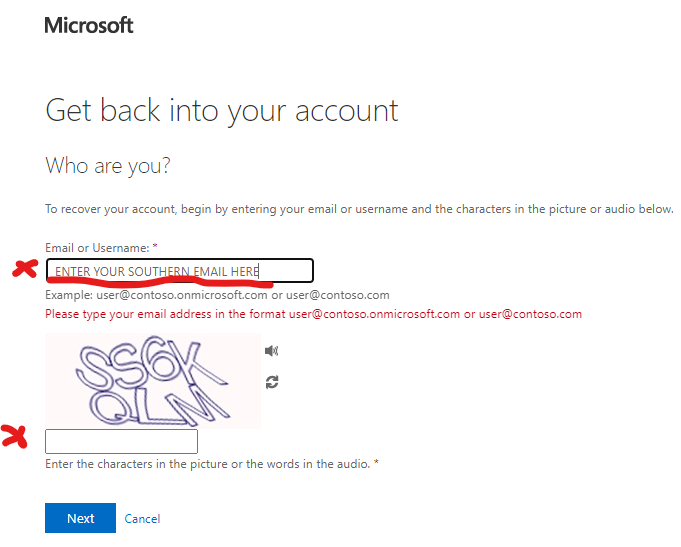Screen dimensions: 681x547
Task: Click the red email format error message
Action: click(313, 314)
